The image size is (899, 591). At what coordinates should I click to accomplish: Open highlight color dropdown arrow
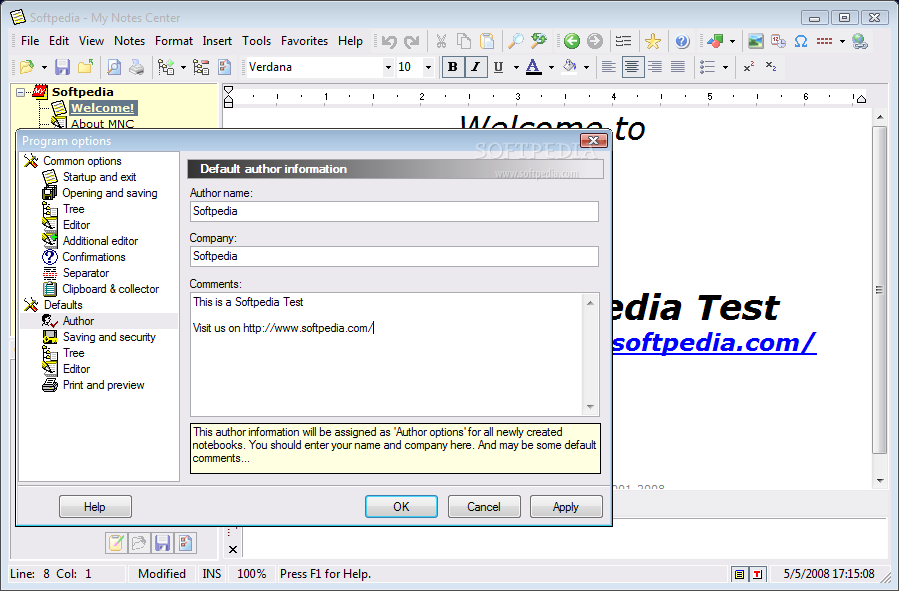(x=587, y=67)
